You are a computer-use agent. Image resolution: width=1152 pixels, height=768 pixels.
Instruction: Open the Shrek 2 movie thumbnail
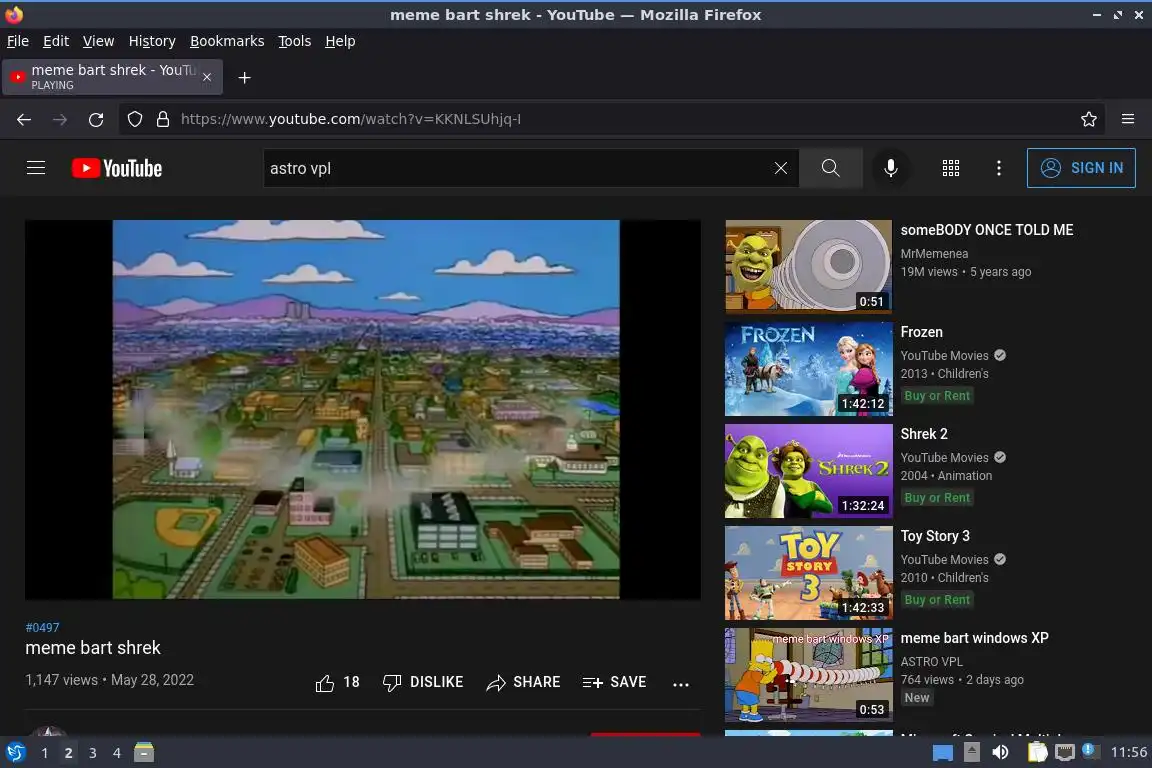point(808,471)
